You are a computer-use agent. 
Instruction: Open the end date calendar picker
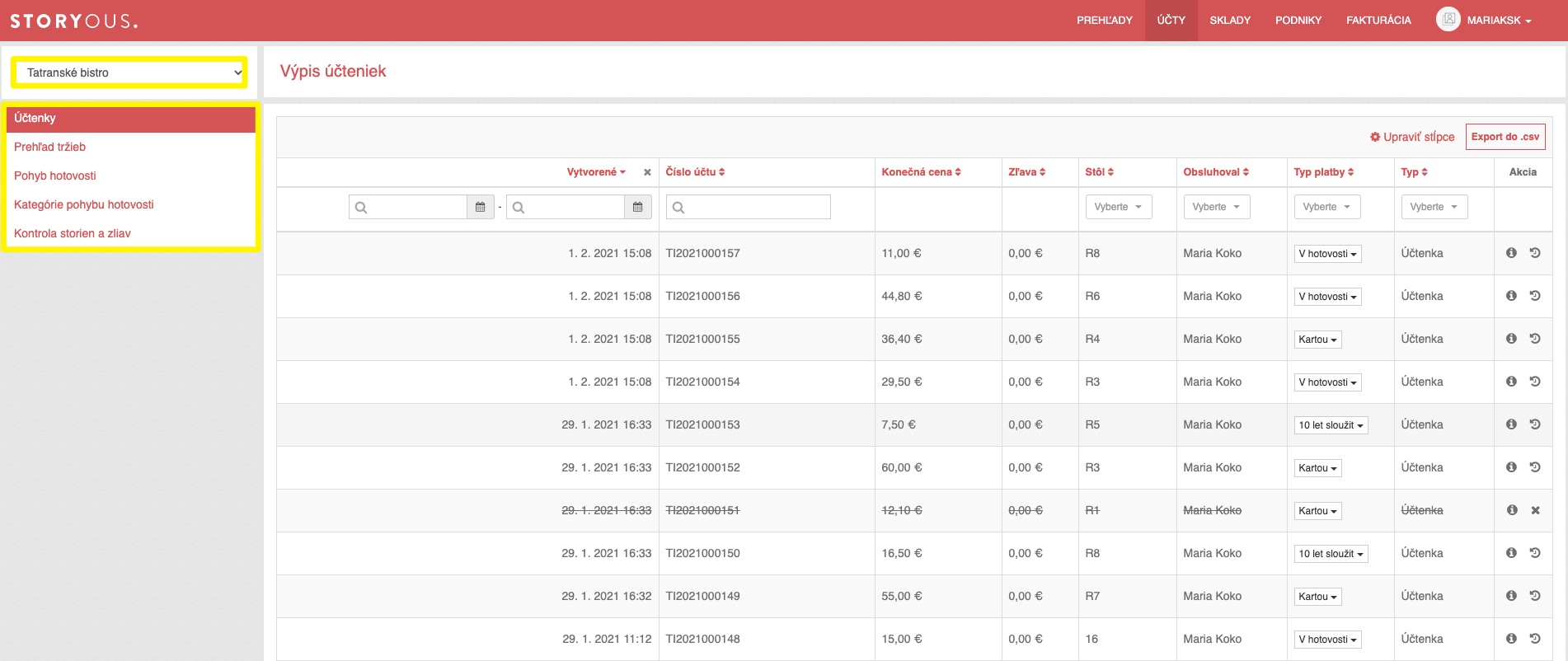click(x=638, y=207)
